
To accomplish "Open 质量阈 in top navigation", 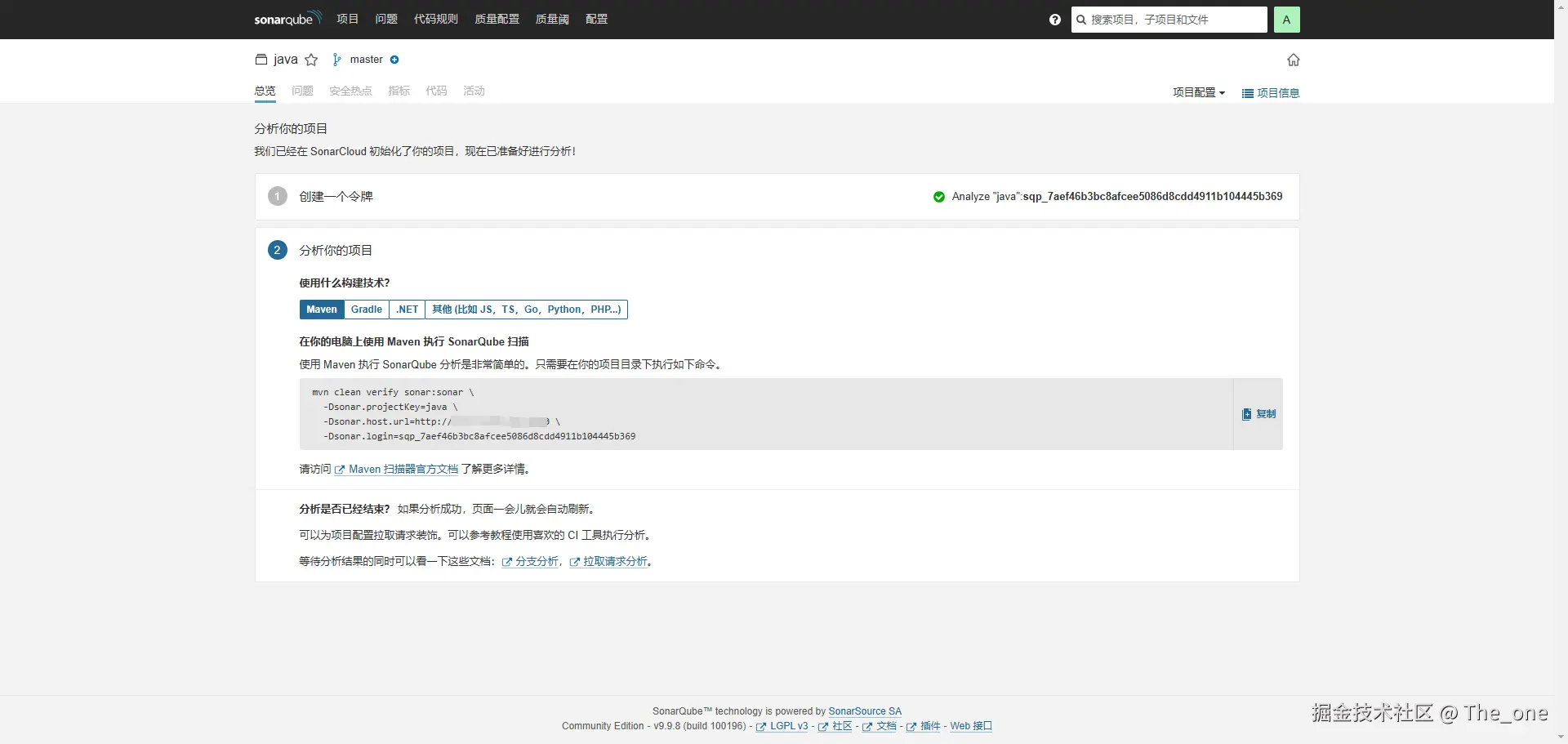I will tap(552, 19).
